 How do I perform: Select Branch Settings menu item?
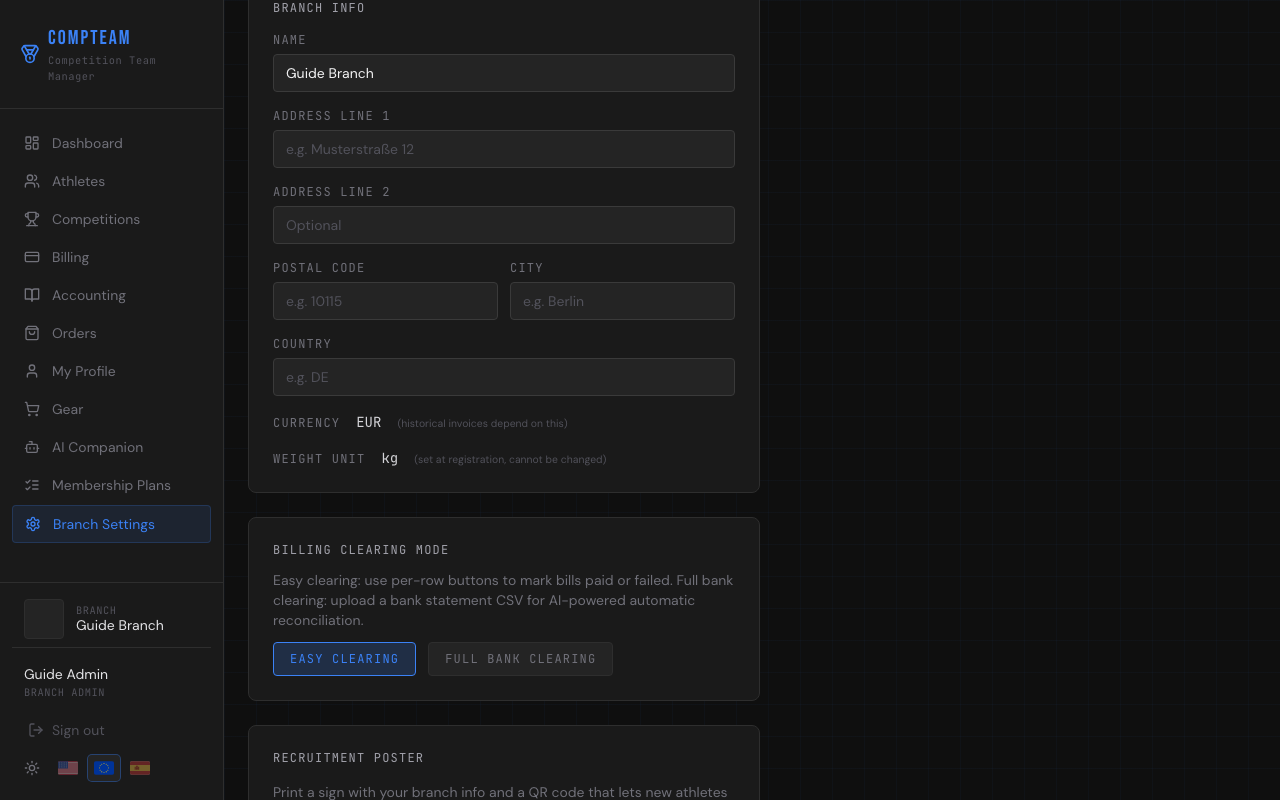coord(111,524)
